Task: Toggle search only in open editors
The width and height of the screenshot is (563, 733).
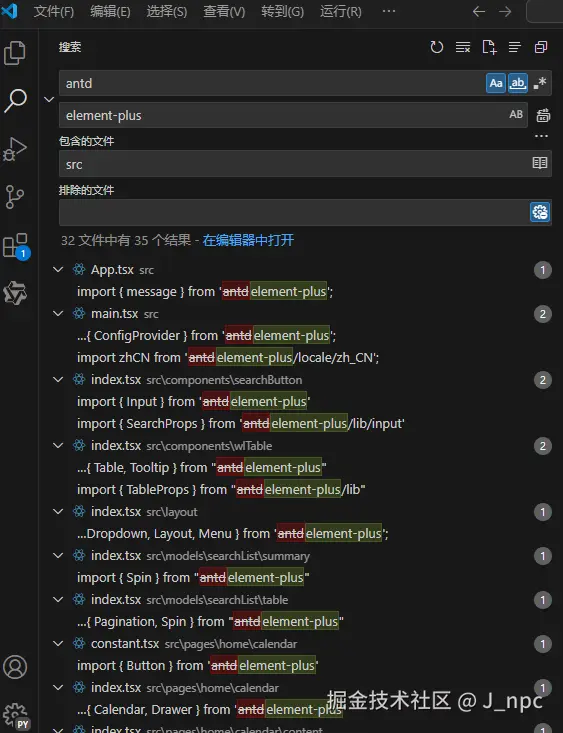Action: click(x=540, y=163)
